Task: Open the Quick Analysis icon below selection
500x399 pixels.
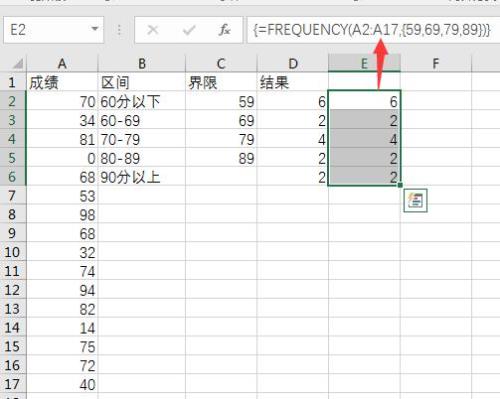Action: click(415, 201)
